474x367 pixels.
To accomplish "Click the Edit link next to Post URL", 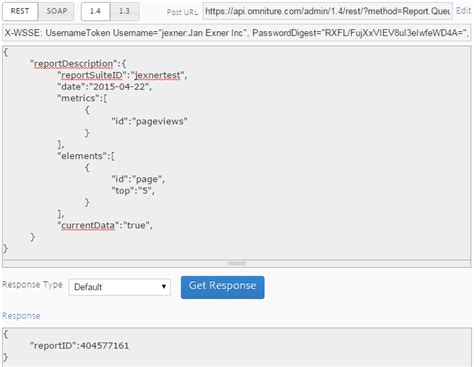I will [x=463, y=11].
